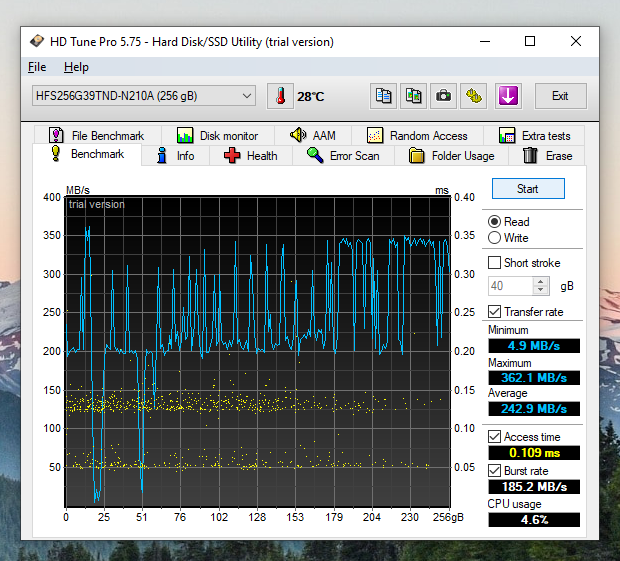
Task: Switch to the Erase tab
Action: click(547, 156)
